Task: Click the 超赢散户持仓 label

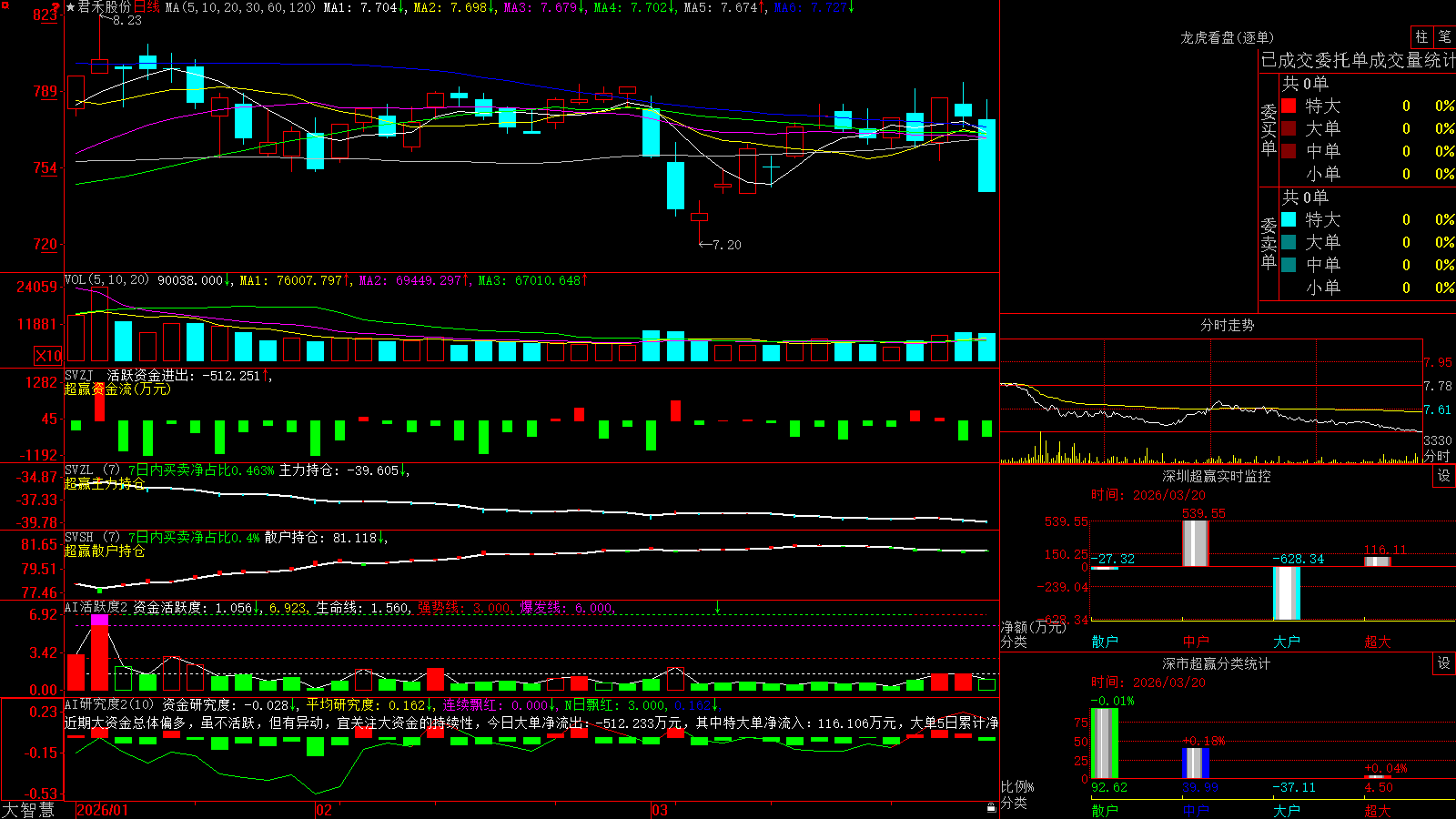Action: click(105, 551)
